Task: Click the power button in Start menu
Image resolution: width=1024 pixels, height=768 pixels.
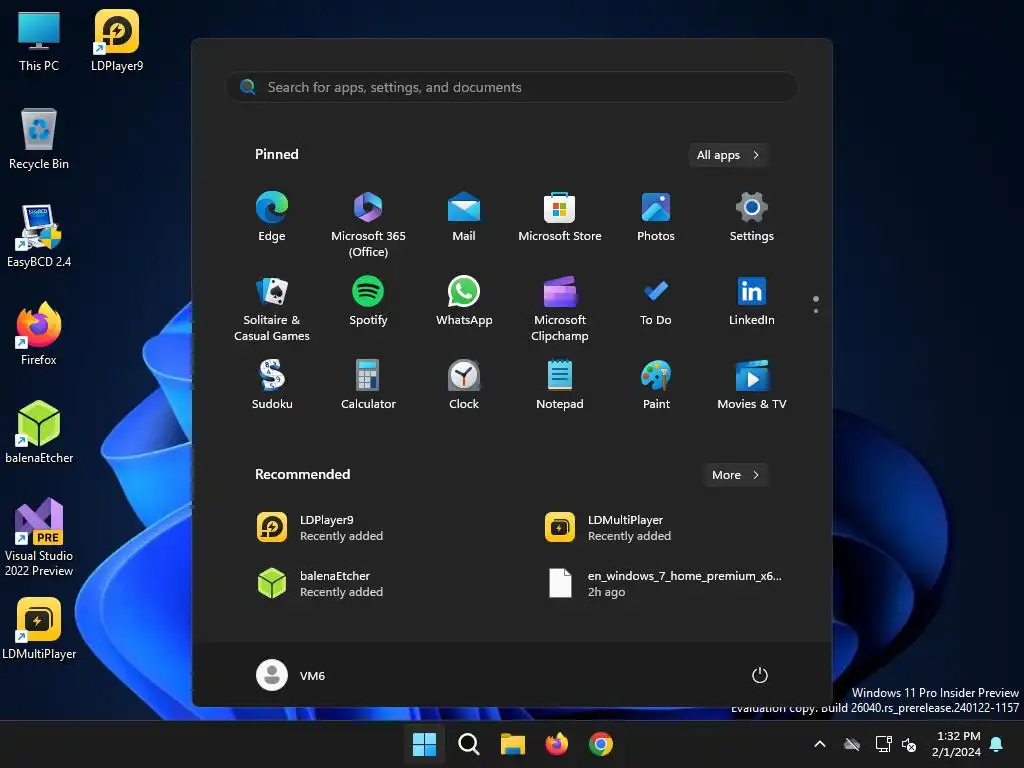Action: coord(760,675)
